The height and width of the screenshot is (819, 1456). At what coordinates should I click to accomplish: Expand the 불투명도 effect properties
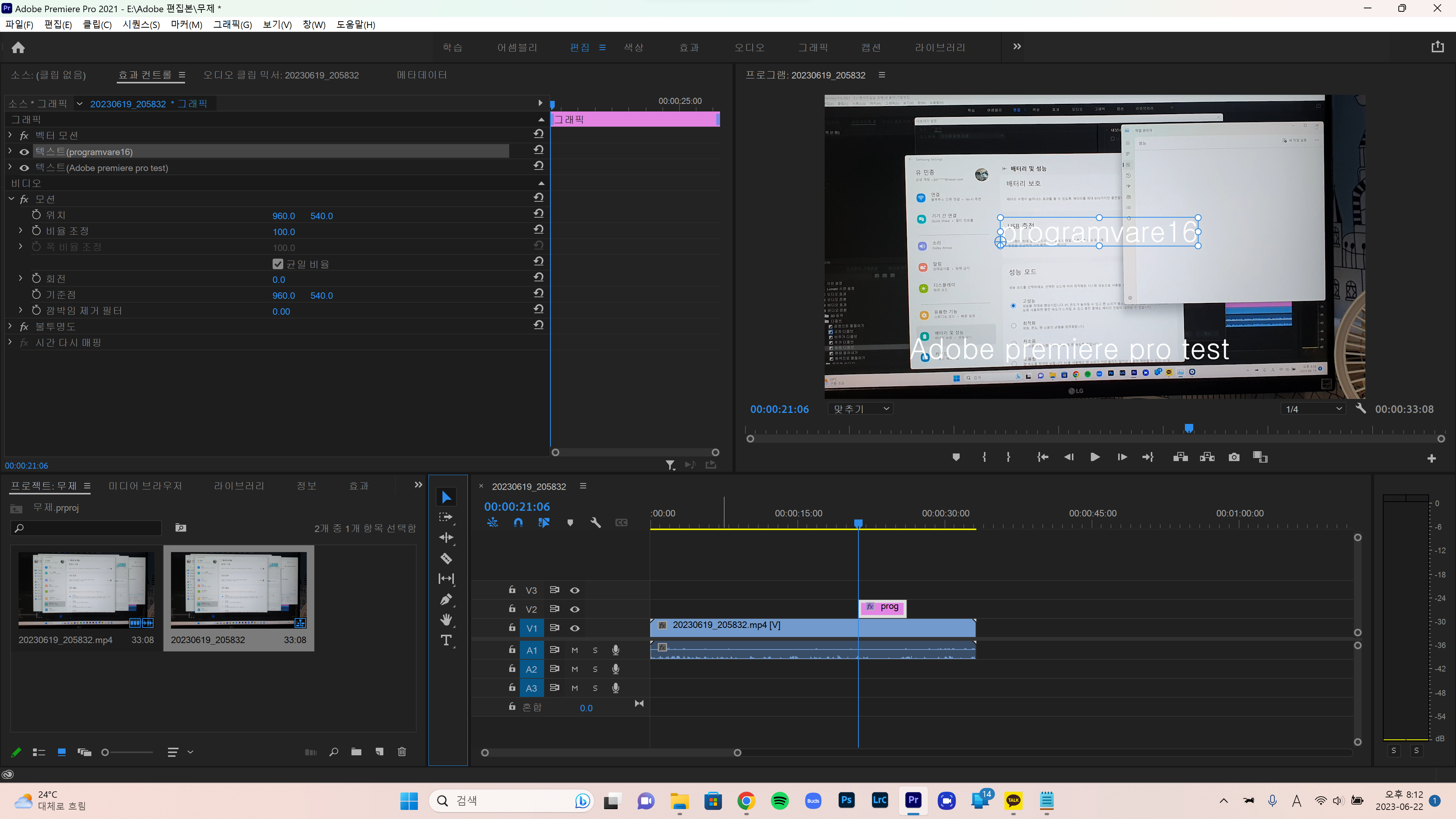pos(10,326)
